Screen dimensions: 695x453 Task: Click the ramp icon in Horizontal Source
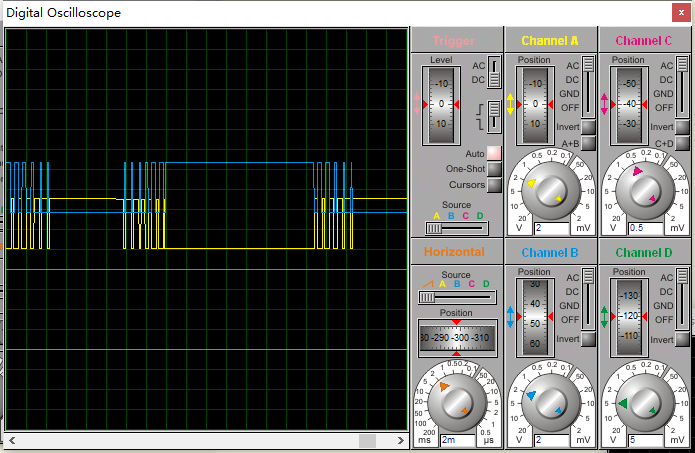click(x=428, y=283)
